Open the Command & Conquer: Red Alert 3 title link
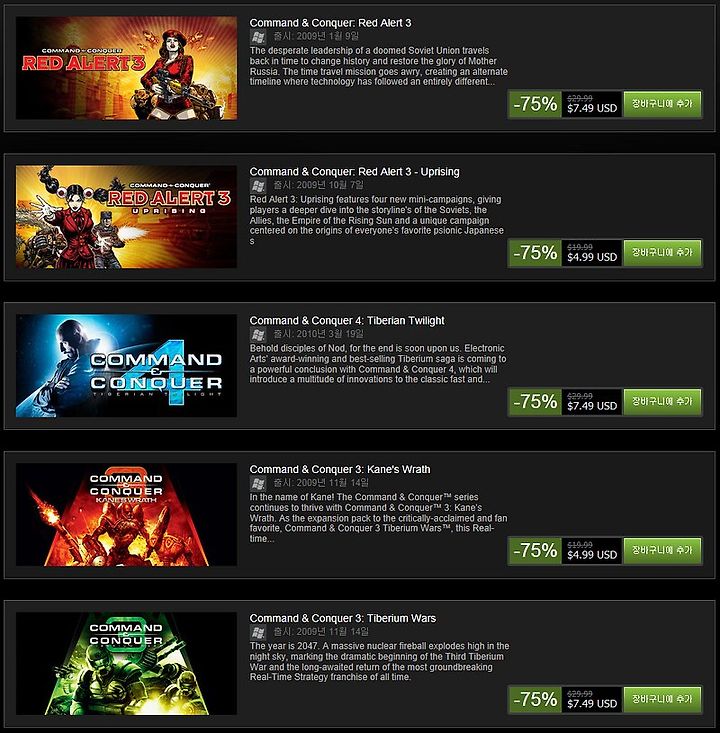This screenshot has width=720, height=733. (330, 23)
